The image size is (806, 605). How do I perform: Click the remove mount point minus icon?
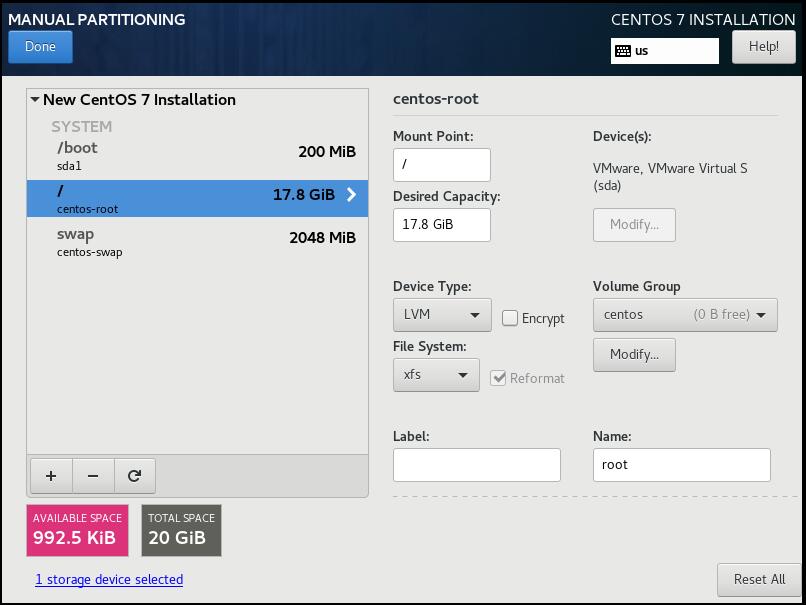93,476
